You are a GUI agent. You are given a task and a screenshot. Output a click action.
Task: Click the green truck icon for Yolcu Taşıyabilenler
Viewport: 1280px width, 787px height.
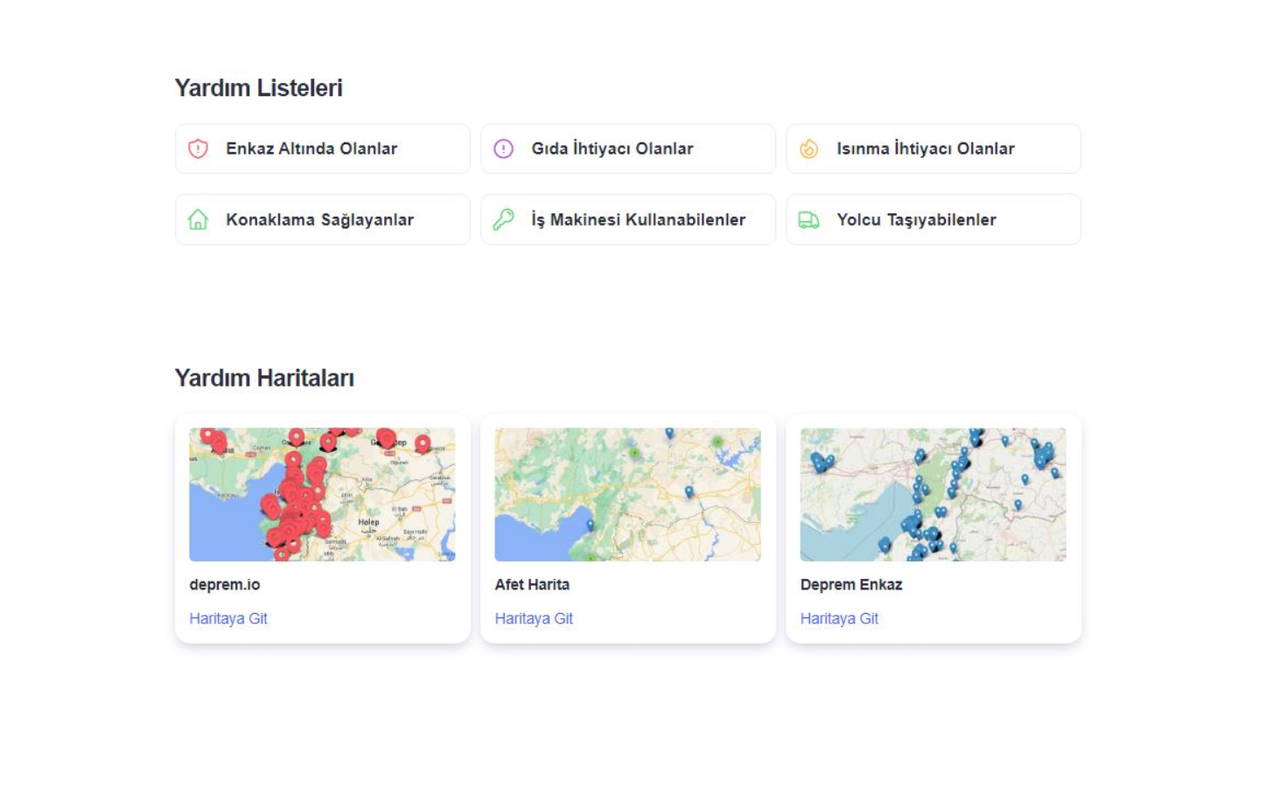click(x=809, y=220)
